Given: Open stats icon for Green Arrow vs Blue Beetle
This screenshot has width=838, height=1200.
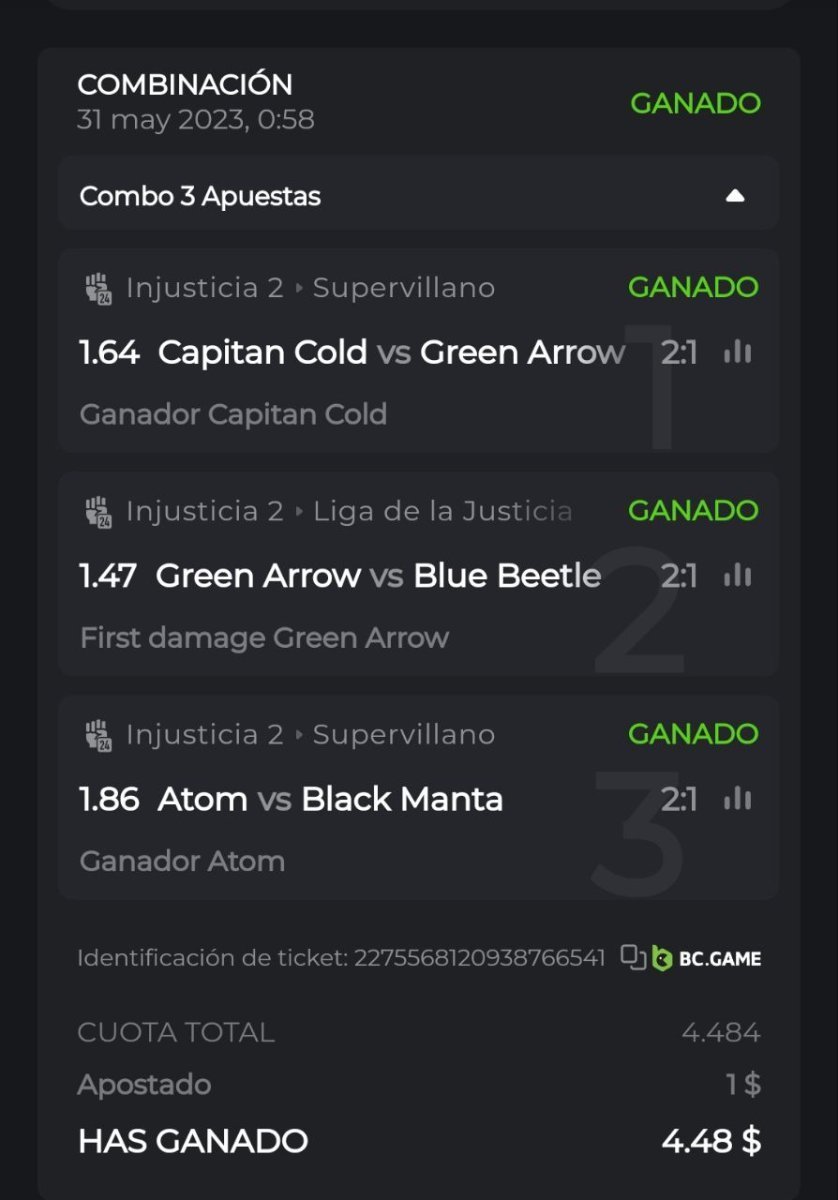Looking at the screenshot, I should tap(737, 575).
